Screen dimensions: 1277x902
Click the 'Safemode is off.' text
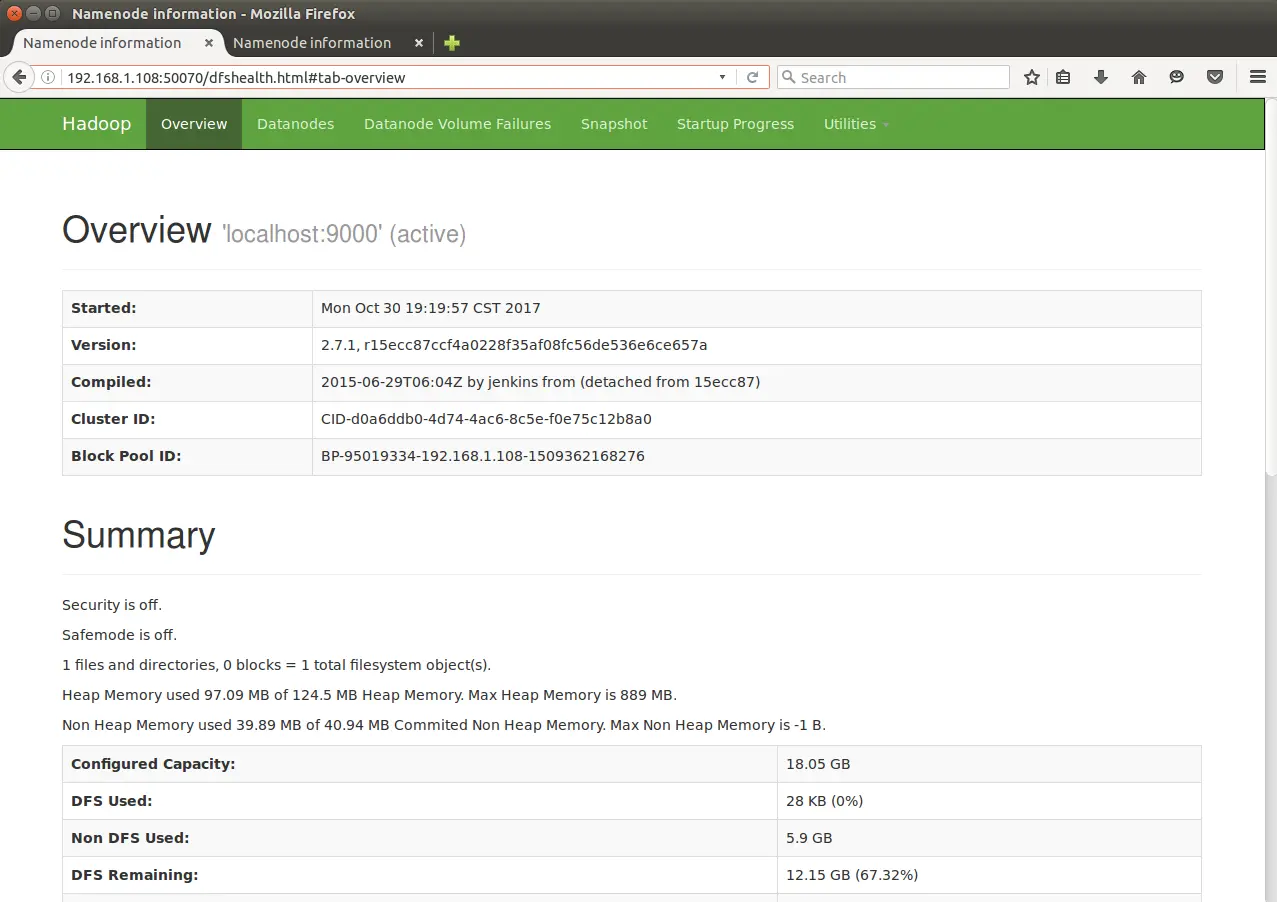coord(119,635)
